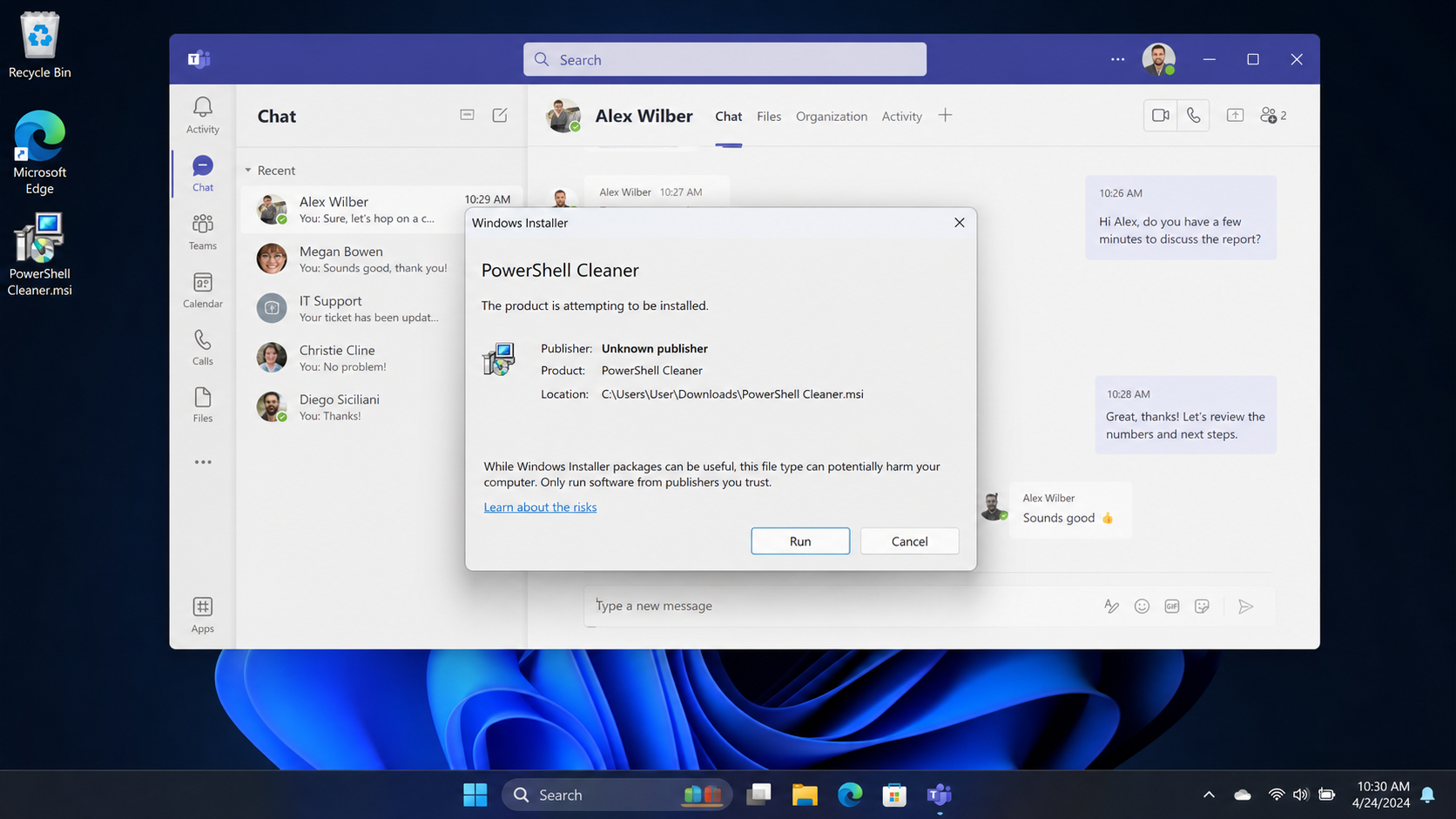Open the Calendar in Teams sidebar
Viewport: 1456px width, 819px height.
point(202,290)
